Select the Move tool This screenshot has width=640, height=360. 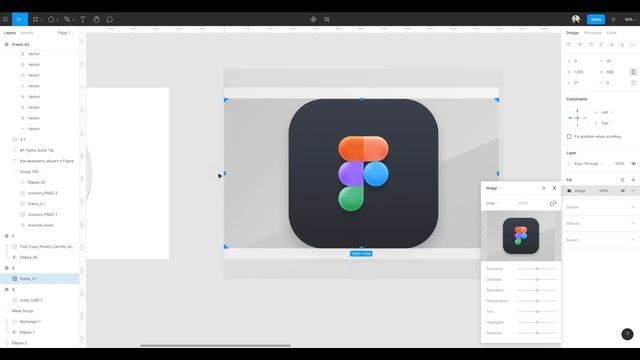[18, 19]
